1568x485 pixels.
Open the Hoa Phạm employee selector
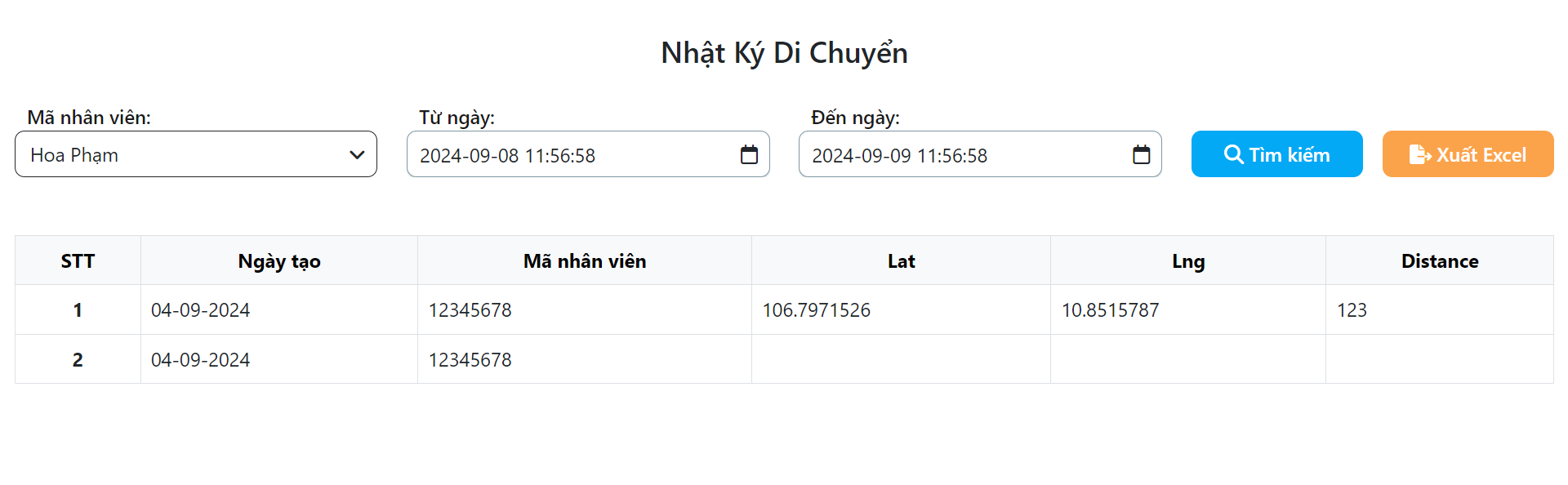coord(196,154)
